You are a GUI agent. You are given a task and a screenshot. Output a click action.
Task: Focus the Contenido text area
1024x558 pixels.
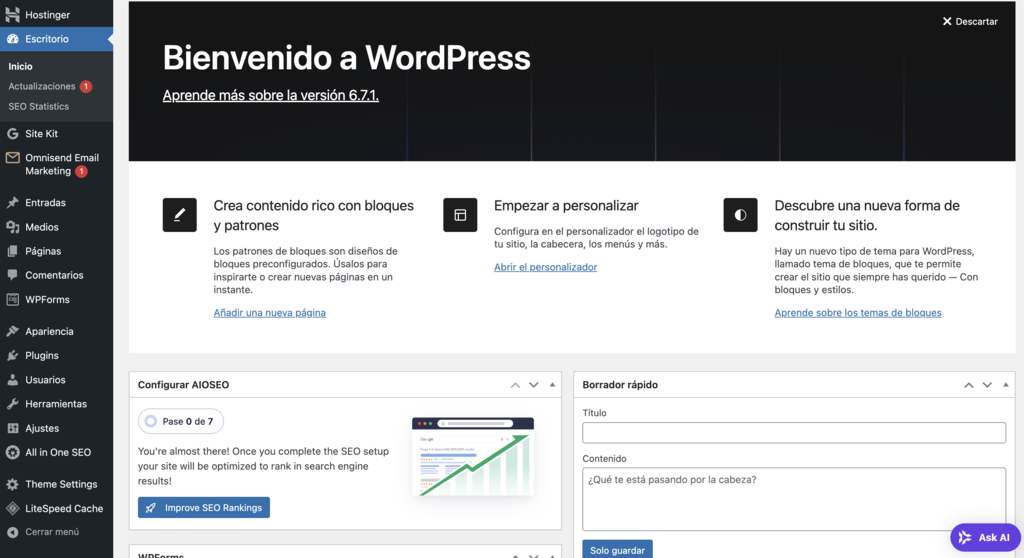pos(793,499)
